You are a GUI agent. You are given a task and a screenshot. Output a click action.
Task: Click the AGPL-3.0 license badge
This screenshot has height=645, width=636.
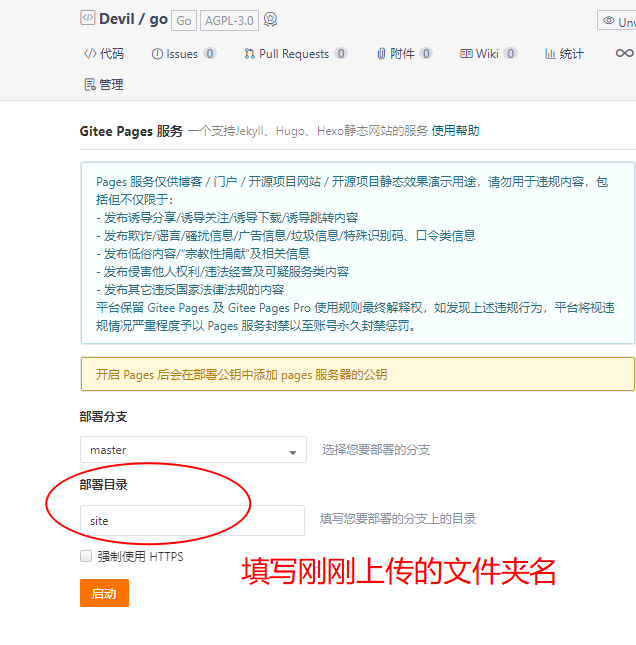229,21
